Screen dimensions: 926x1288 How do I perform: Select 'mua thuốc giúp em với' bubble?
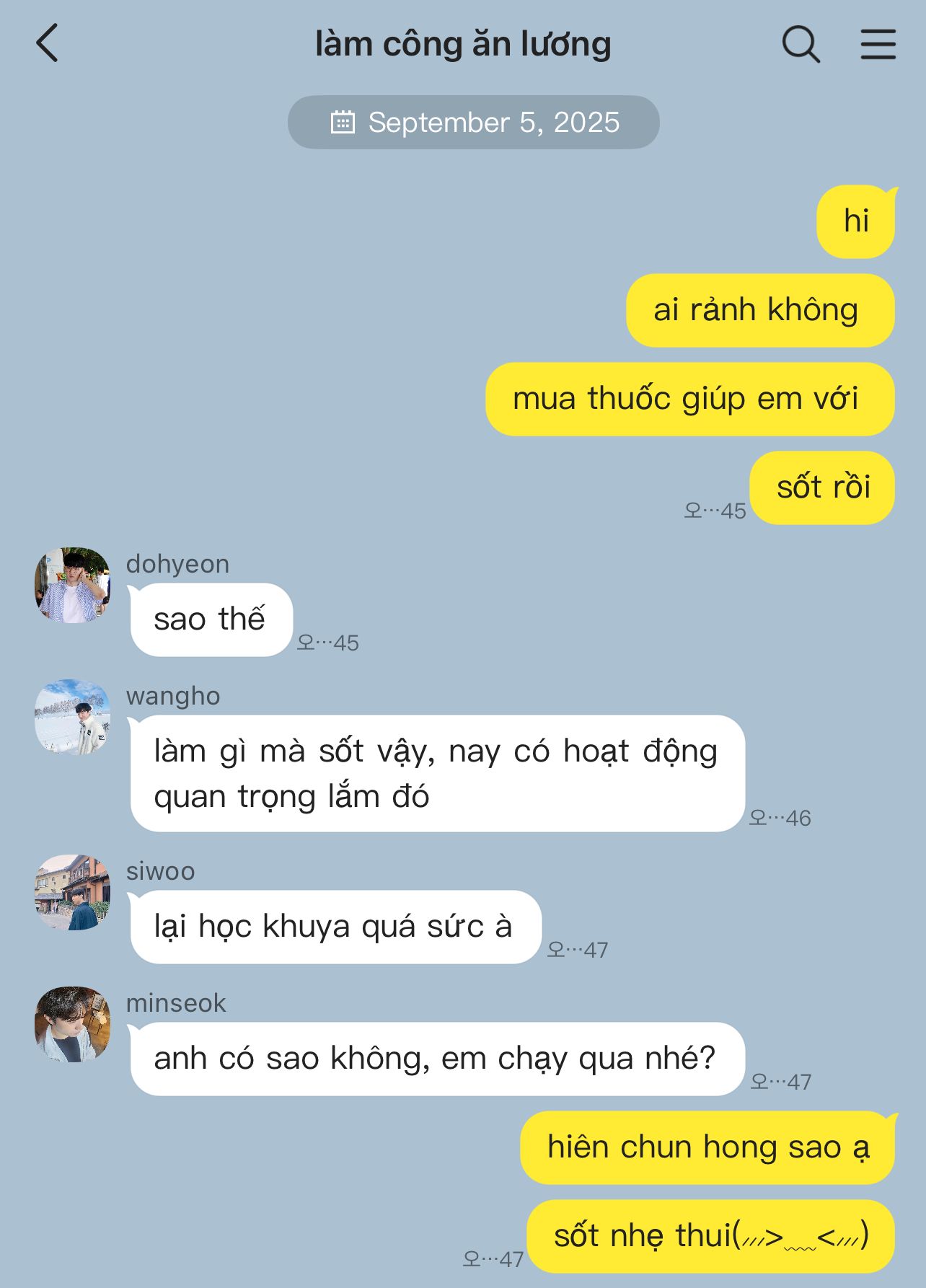point(690,399)
